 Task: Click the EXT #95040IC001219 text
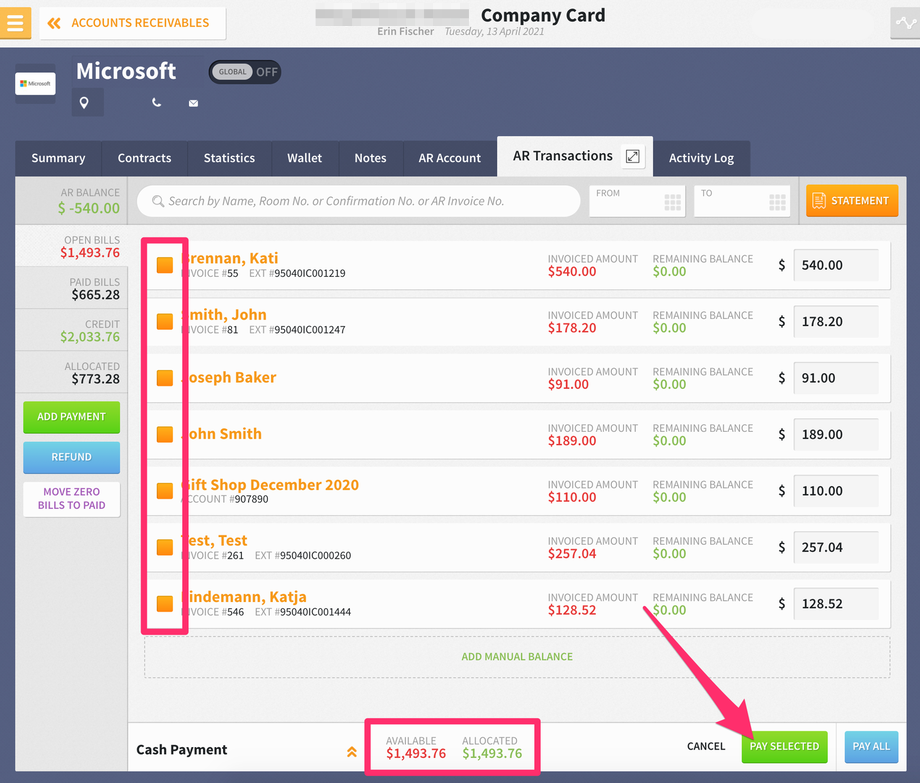(297, 273)
